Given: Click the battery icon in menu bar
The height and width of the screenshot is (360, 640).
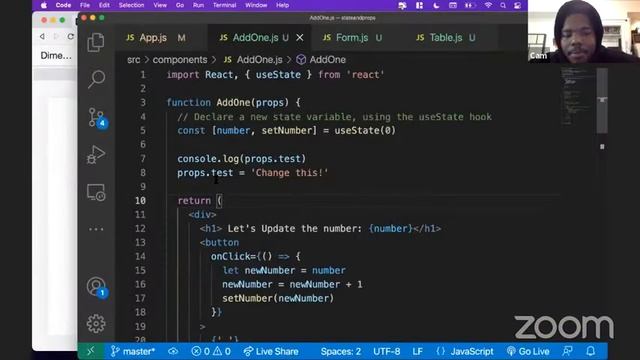Looking at the screenshot, I should tap(469, 5).
